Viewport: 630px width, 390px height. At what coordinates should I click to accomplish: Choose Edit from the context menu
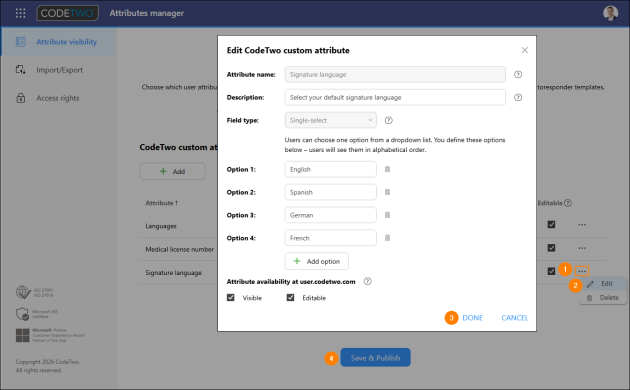click(x=603, y=284)
